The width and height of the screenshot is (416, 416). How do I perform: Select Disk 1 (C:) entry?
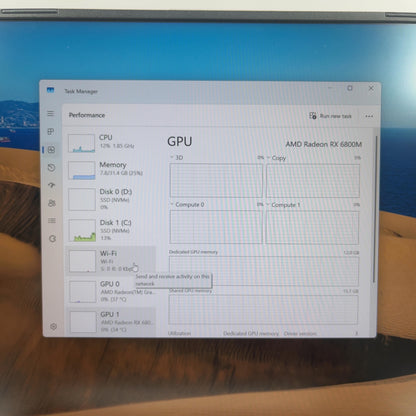[x=111, y=230]
